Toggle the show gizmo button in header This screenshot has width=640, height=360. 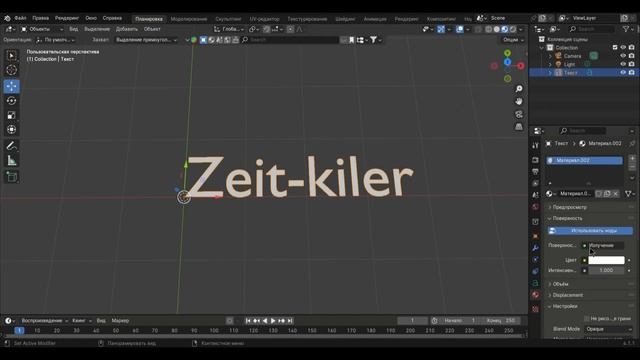441,29
